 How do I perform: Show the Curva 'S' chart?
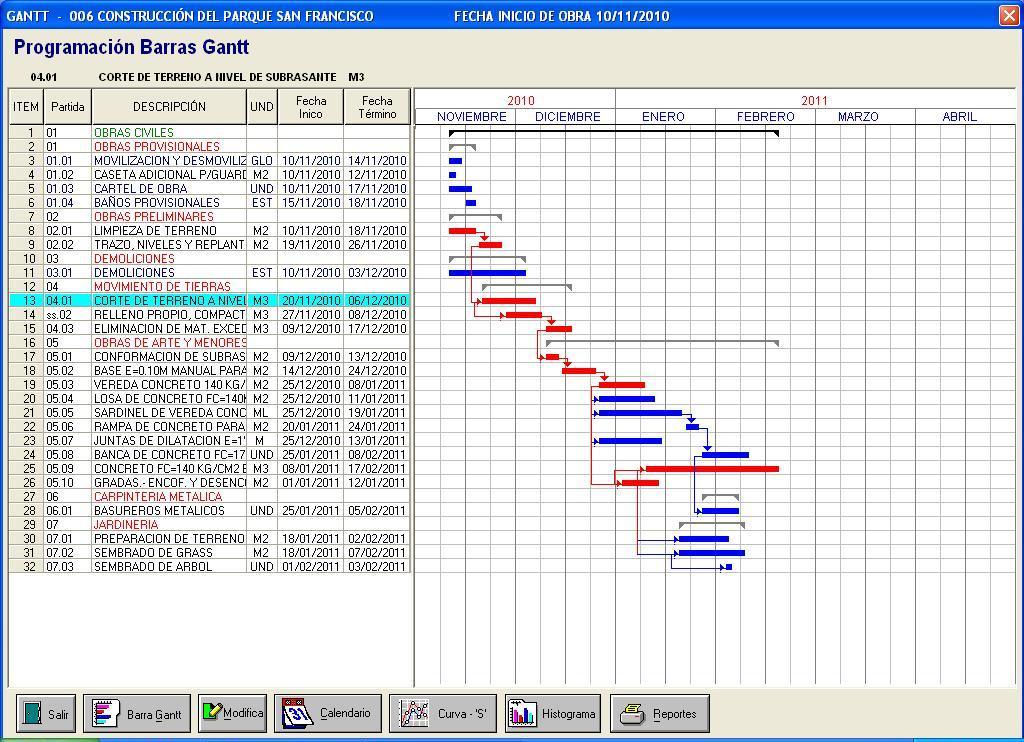tap(442, 714)
